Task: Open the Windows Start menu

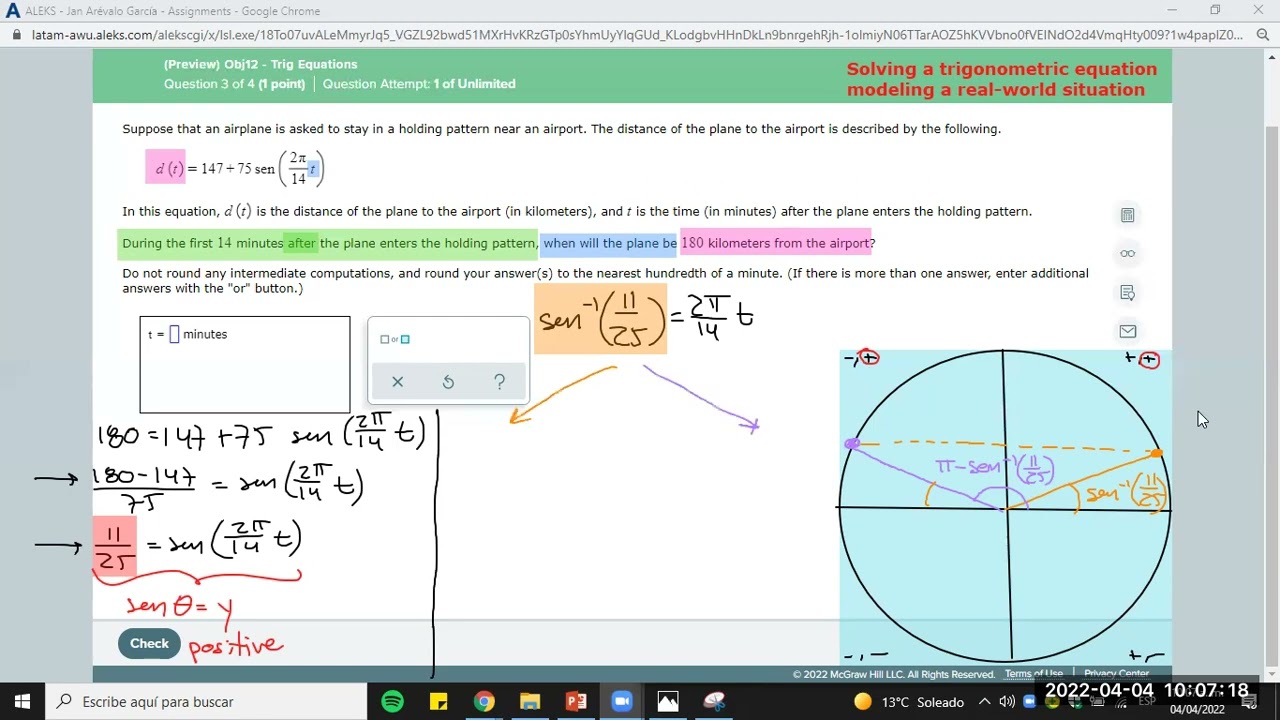Action: [22, 701]
